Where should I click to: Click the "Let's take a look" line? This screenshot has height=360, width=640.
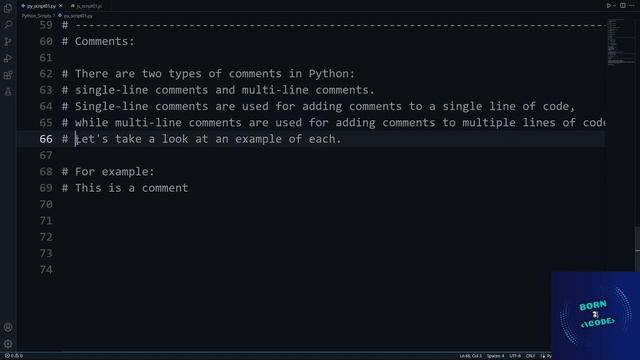202,139
